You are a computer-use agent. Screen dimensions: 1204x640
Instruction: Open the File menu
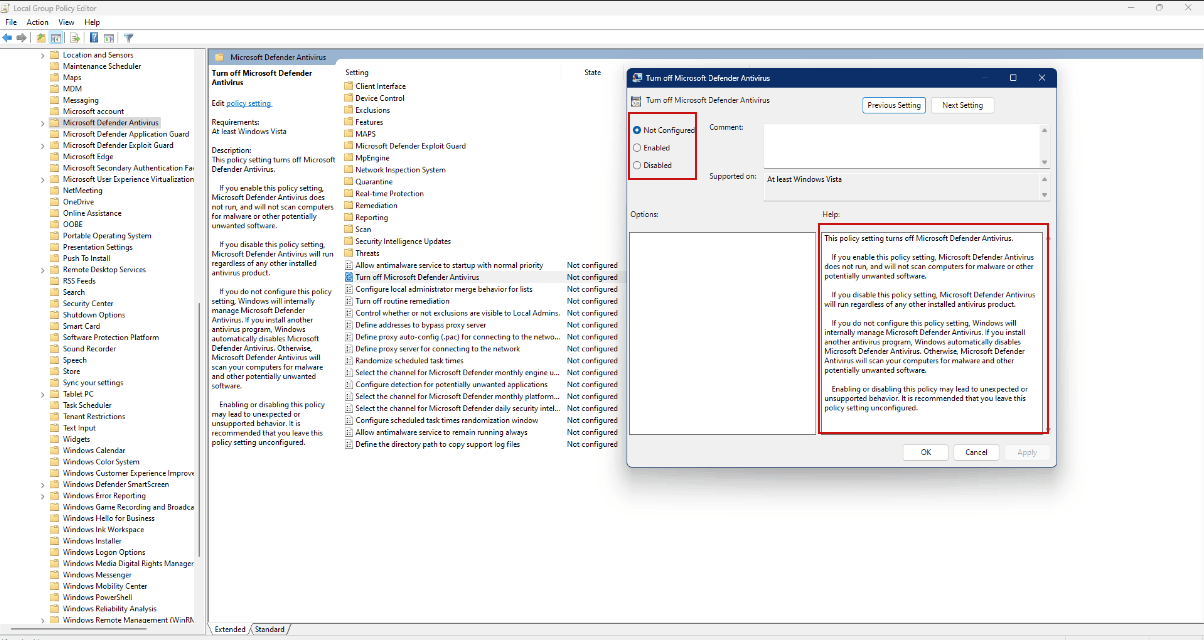tap(11, 22)
